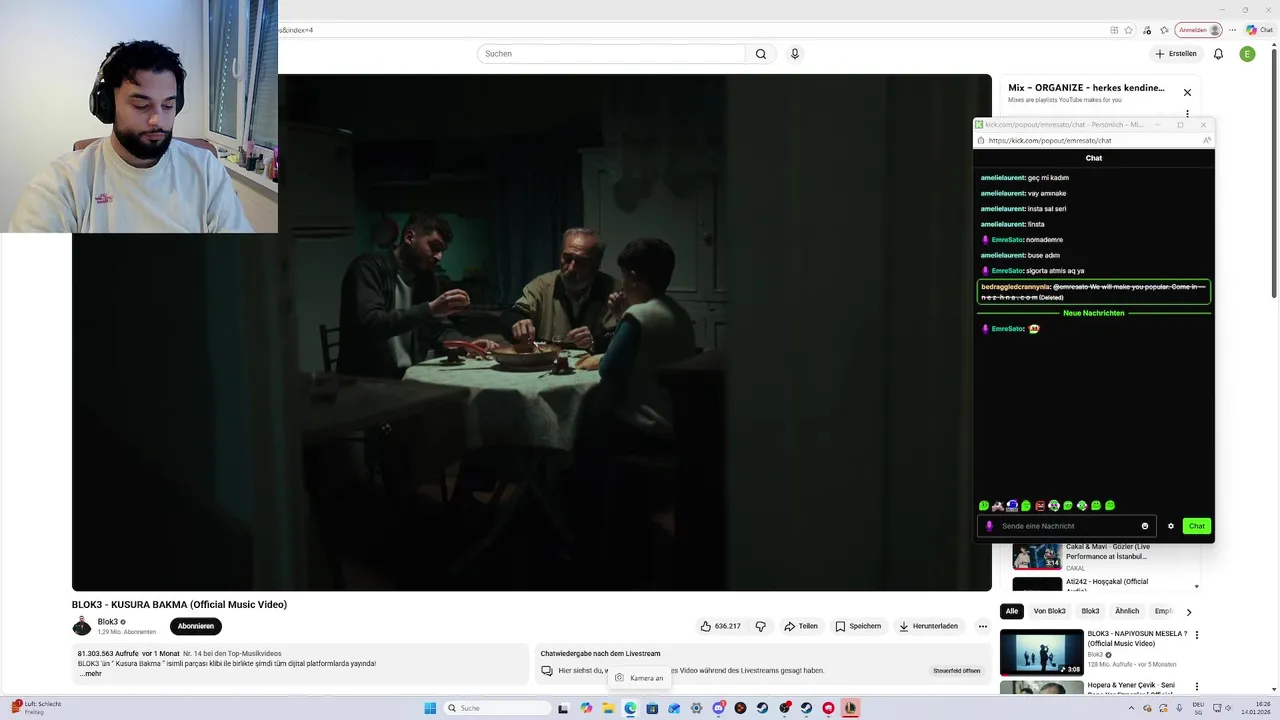The width and height of the screenshot is (1280, 720).
Task: Click in the Kick chat message field
Action: (x=1066, y=526)
